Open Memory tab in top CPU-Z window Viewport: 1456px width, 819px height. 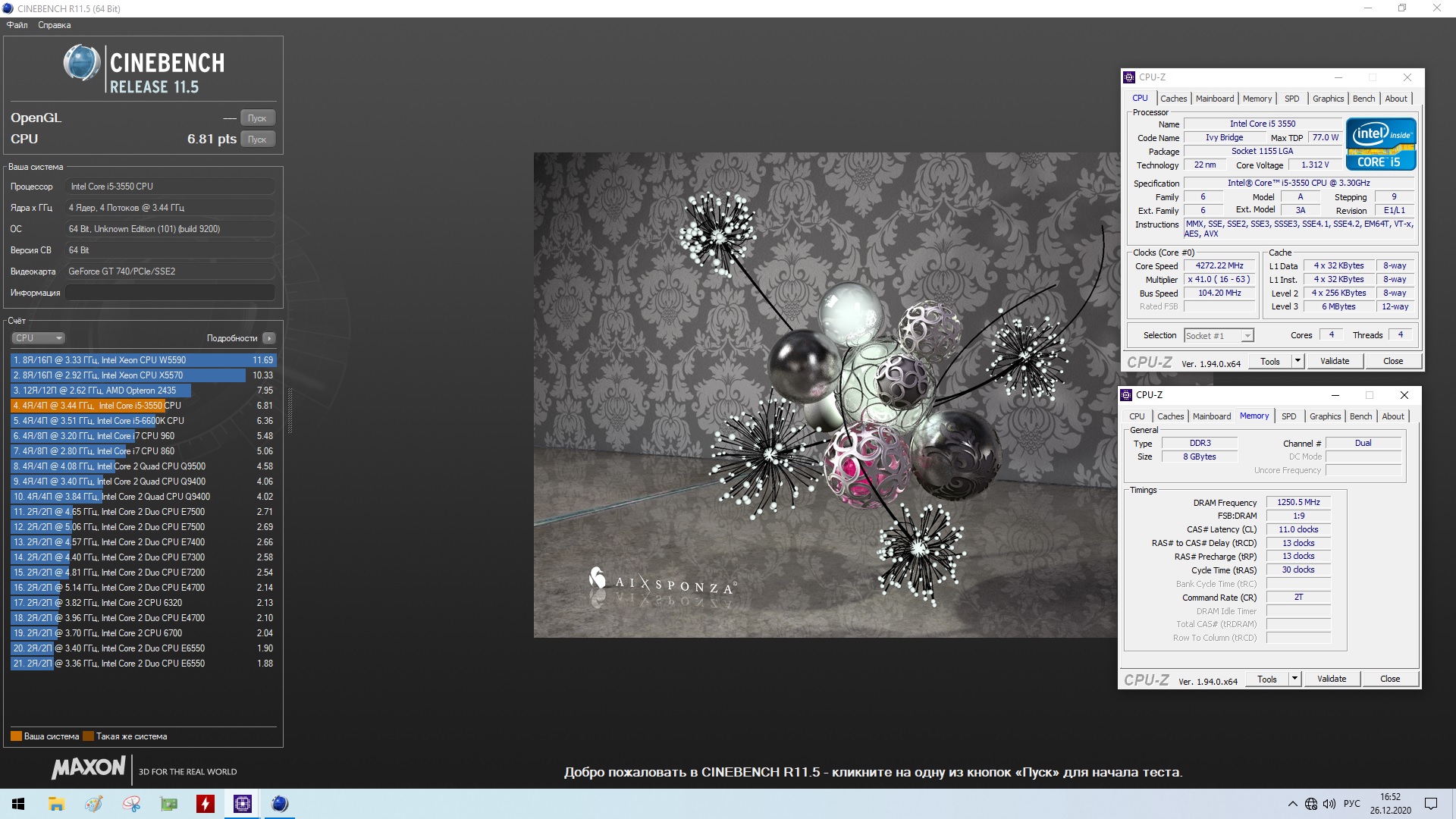tap(1257, 99)
